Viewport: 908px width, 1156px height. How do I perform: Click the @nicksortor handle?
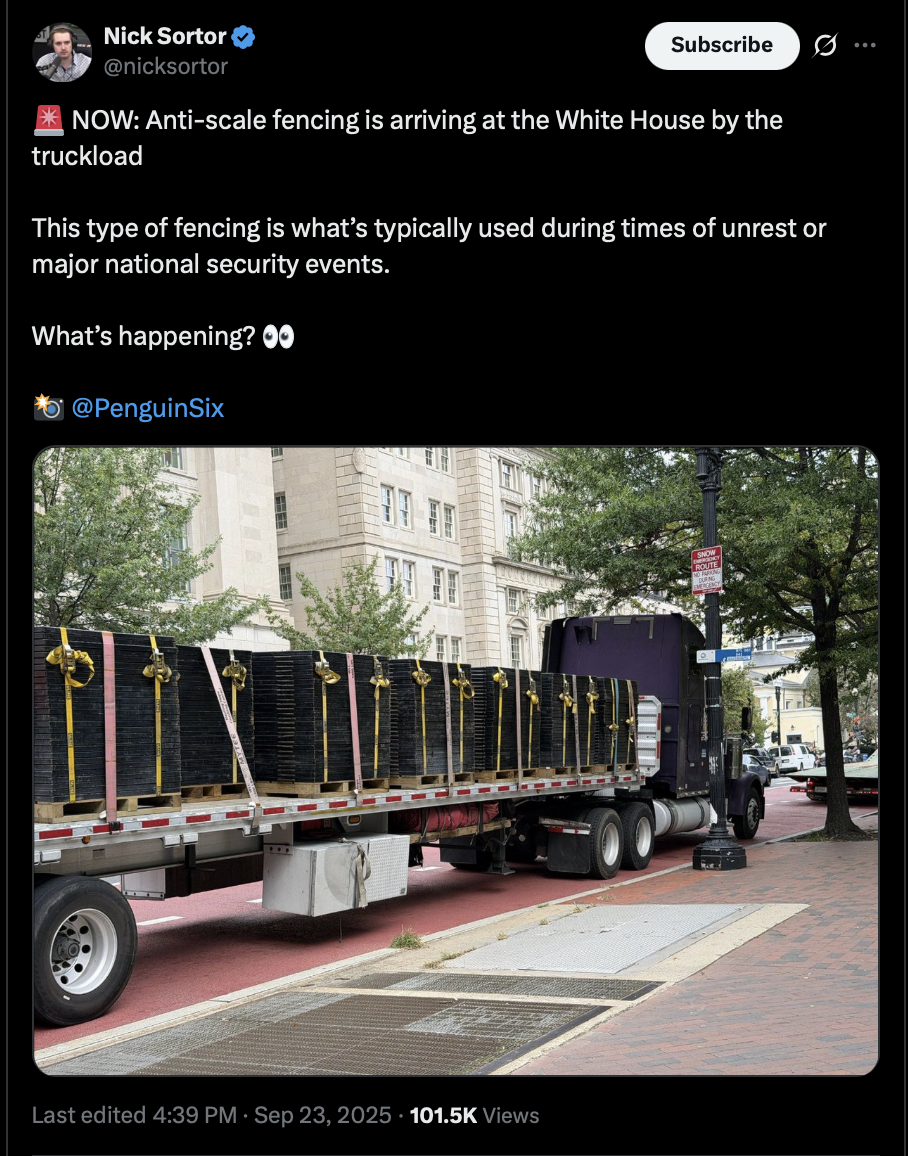coord(166,66)
